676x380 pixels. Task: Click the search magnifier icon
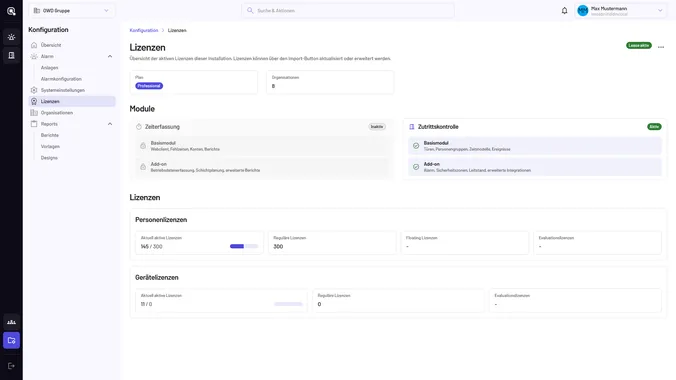coord(250,10)
